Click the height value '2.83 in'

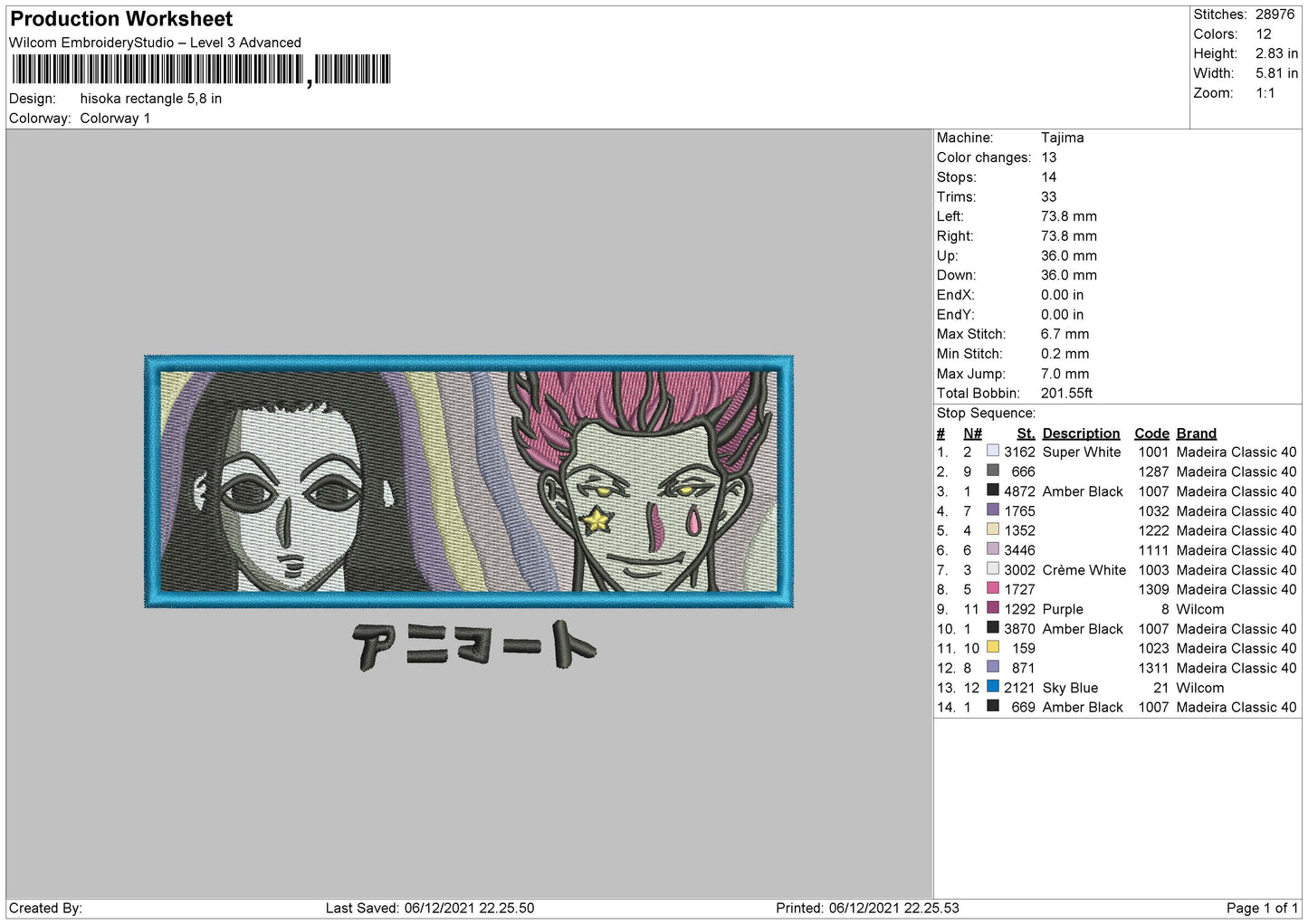(1276, 53)
